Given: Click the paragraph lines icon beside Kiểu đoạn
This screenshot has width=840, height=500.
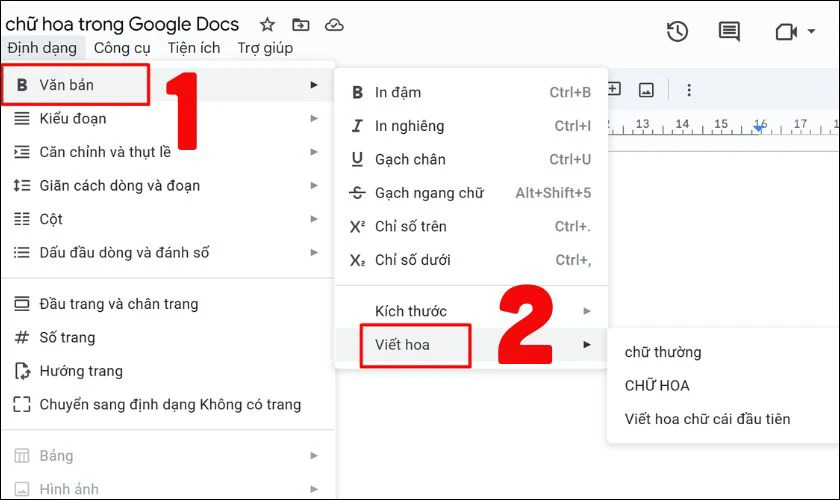Looking at the screenshot, I should tap(22, 118).
